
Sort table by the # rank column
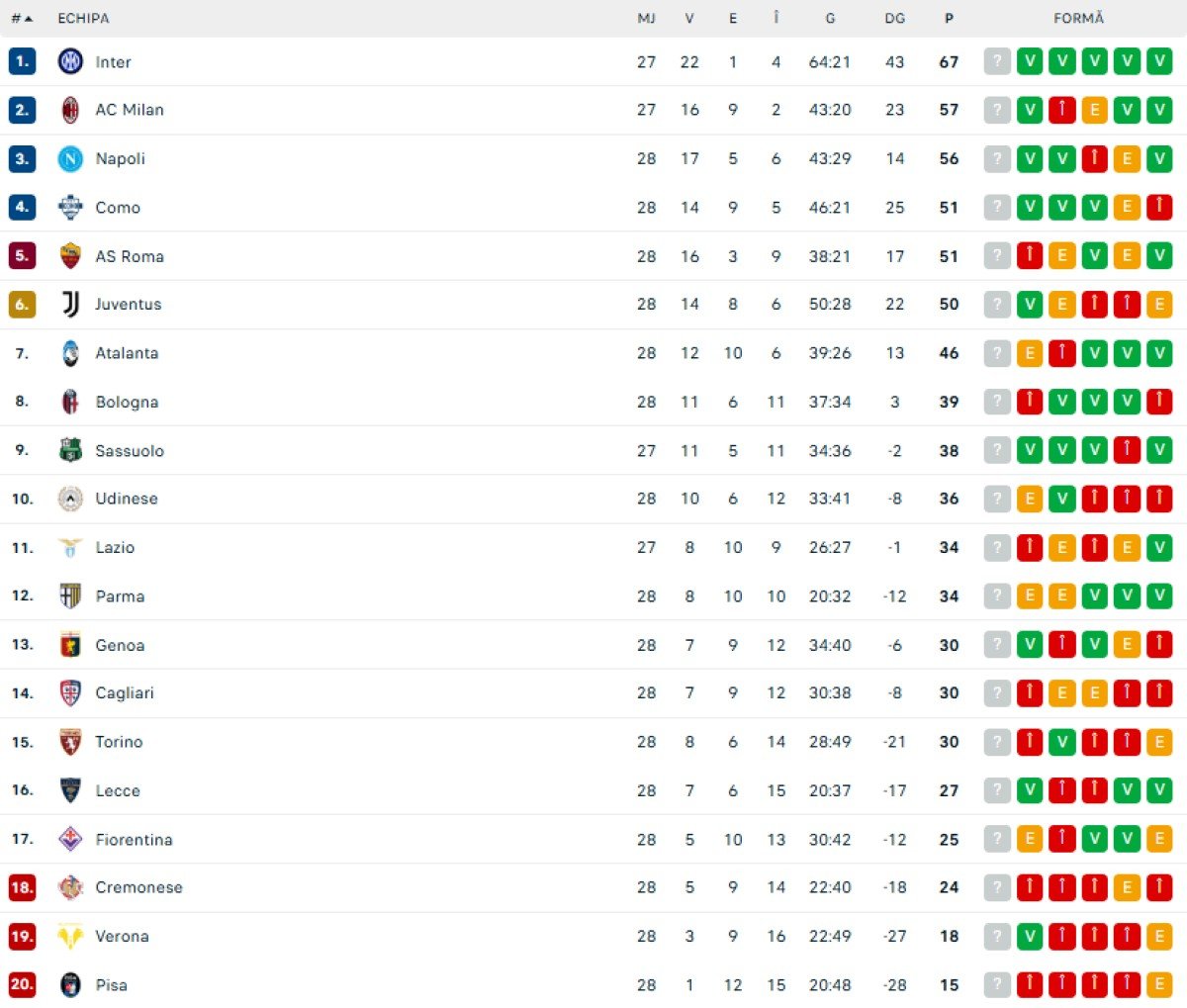21,18
